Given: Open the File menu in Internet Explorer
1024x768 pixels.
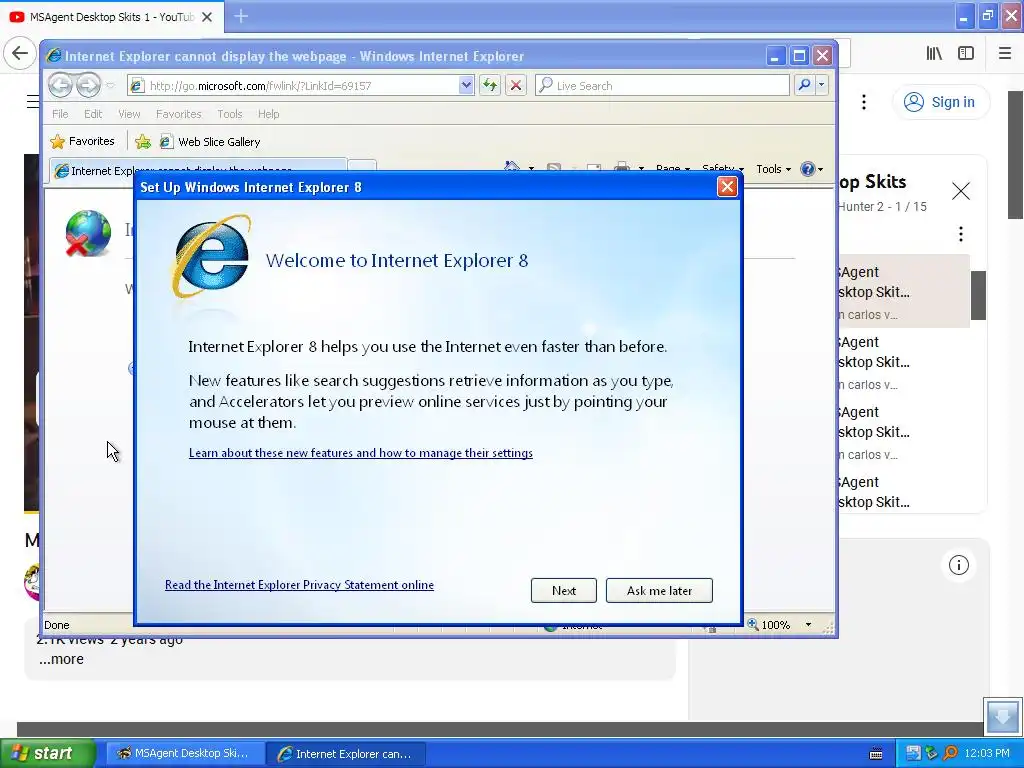Looking at the screenshot, I should pos(60,114).
